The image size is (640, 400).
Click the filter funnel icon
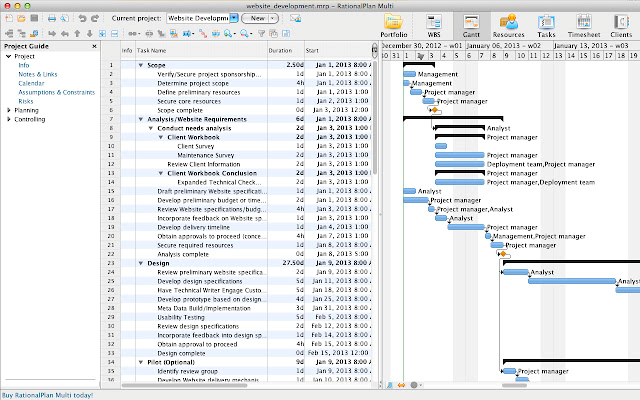pos(262,33)
